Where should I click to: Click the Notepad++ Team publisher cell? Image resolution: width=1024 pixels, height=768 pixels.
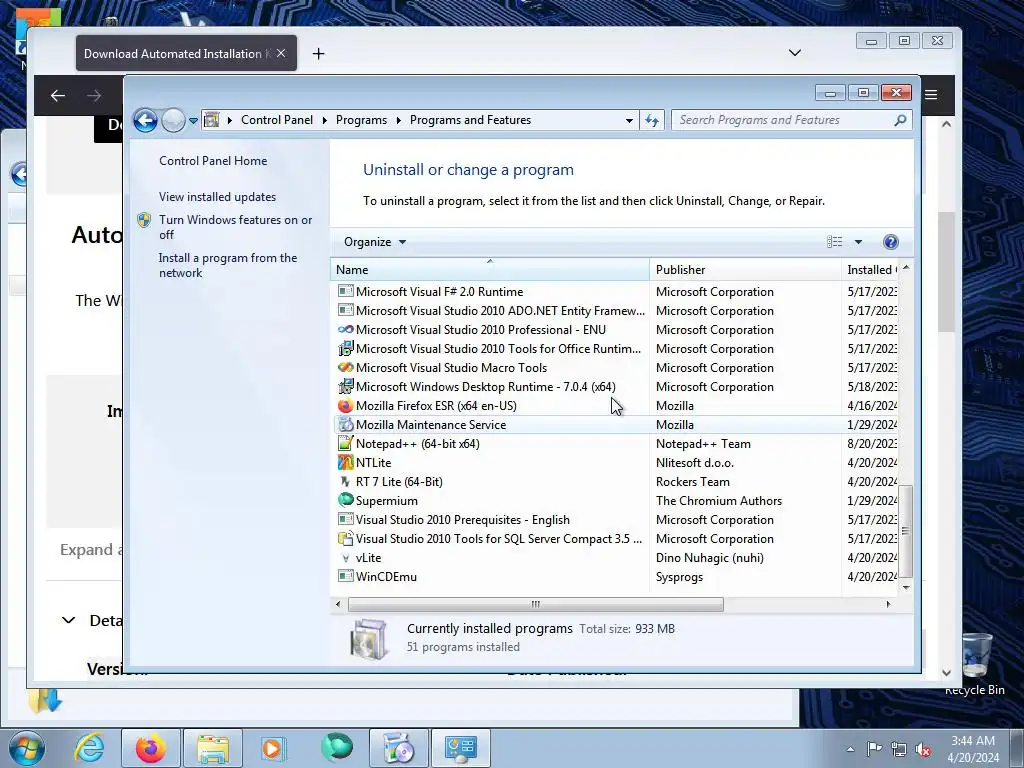click(703, 444)
